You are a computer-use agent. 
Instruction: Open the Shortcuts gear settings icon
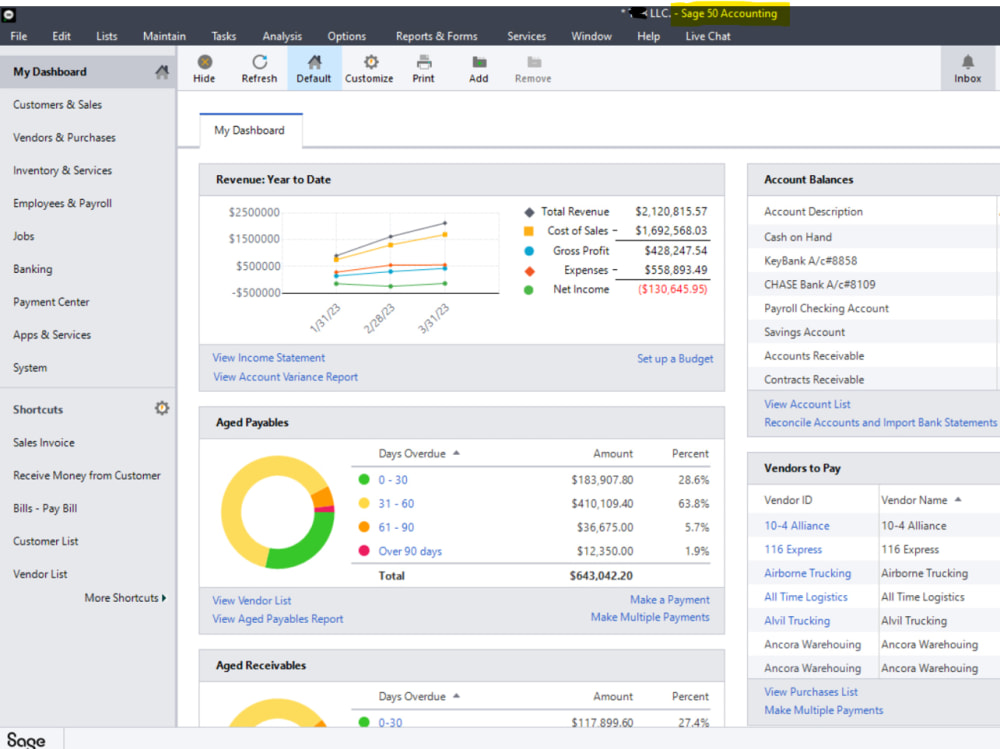(x=162, y=408)
